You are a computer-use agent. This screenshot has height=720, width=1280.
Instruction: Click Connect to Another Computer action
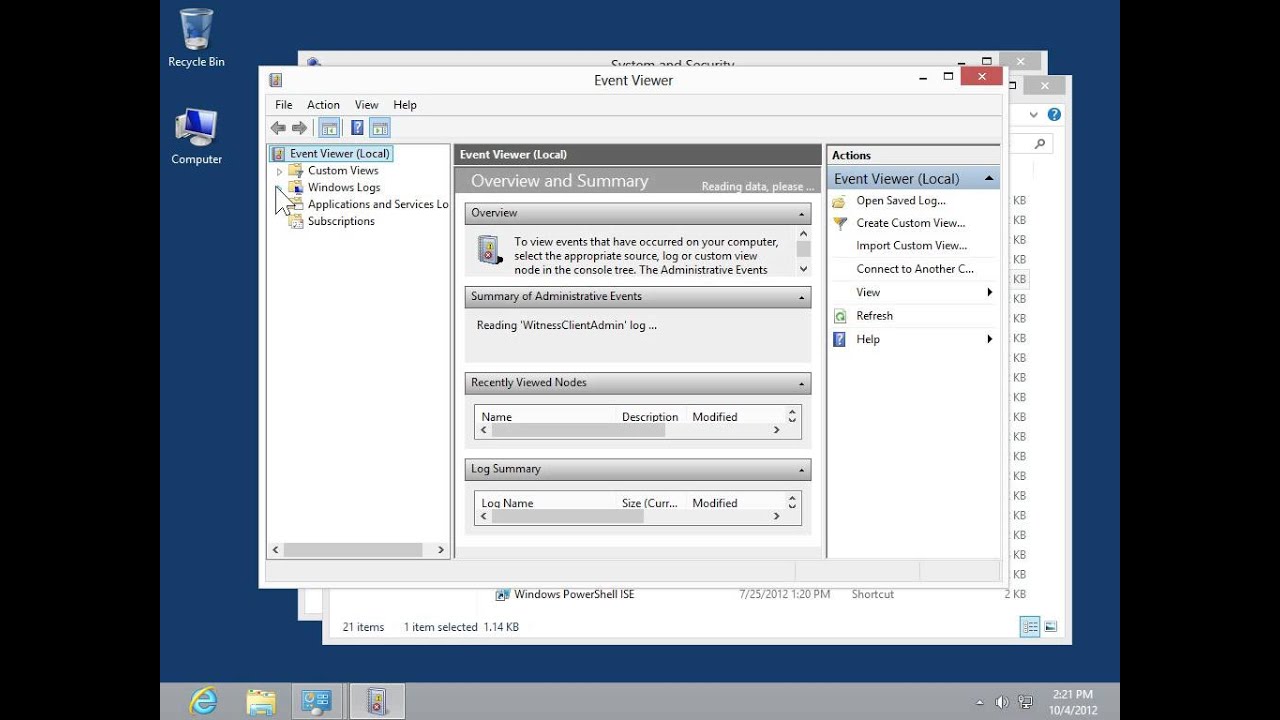(915, 269)
